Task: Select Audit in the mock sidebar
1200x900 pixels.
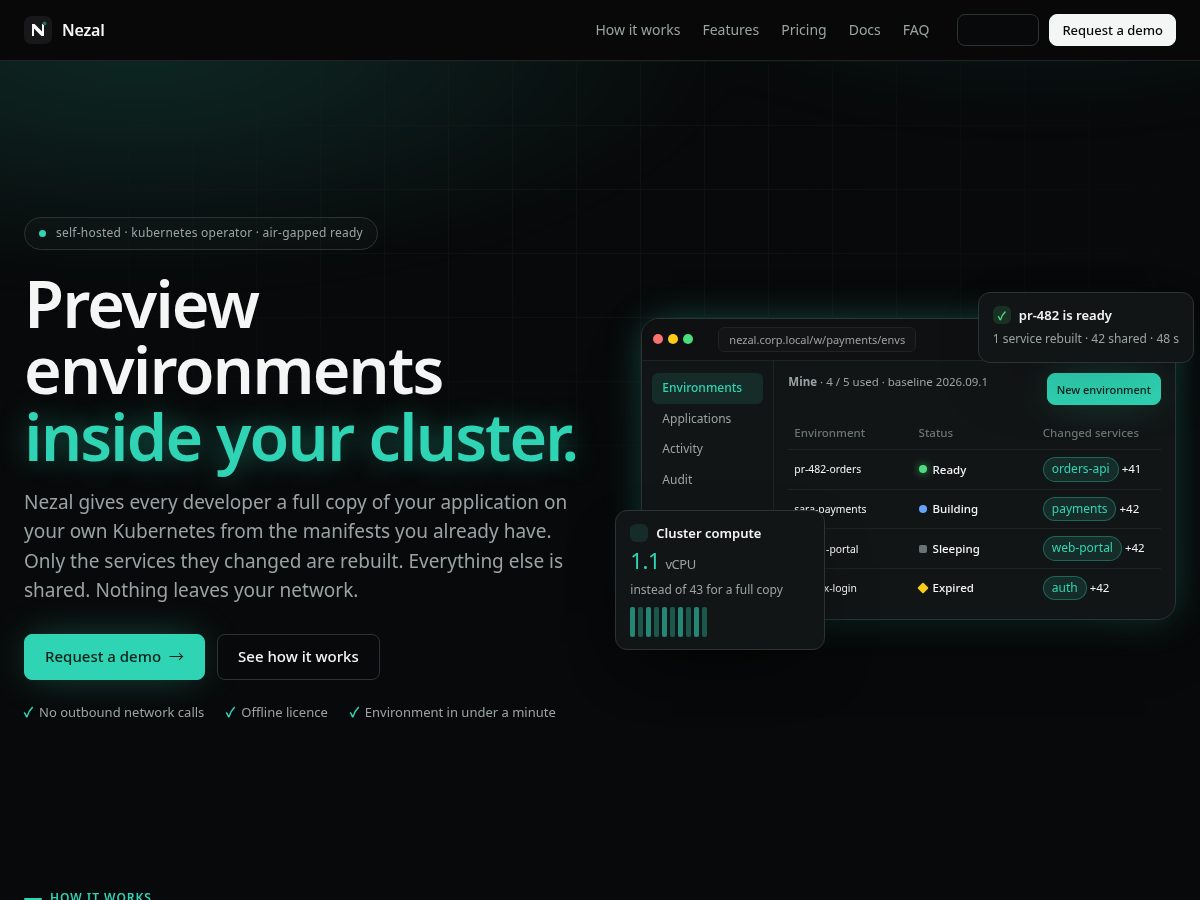Action: 707,480
